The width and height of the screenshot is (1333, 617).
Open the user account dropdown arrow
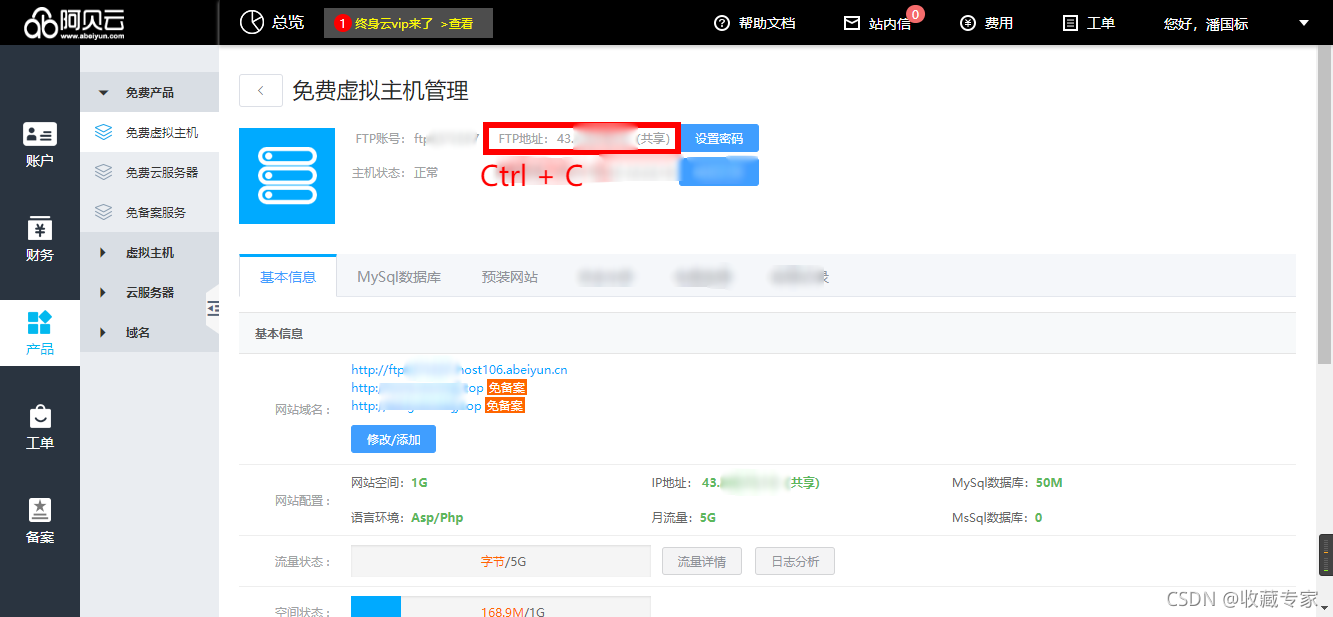(x=1303, y=23)
